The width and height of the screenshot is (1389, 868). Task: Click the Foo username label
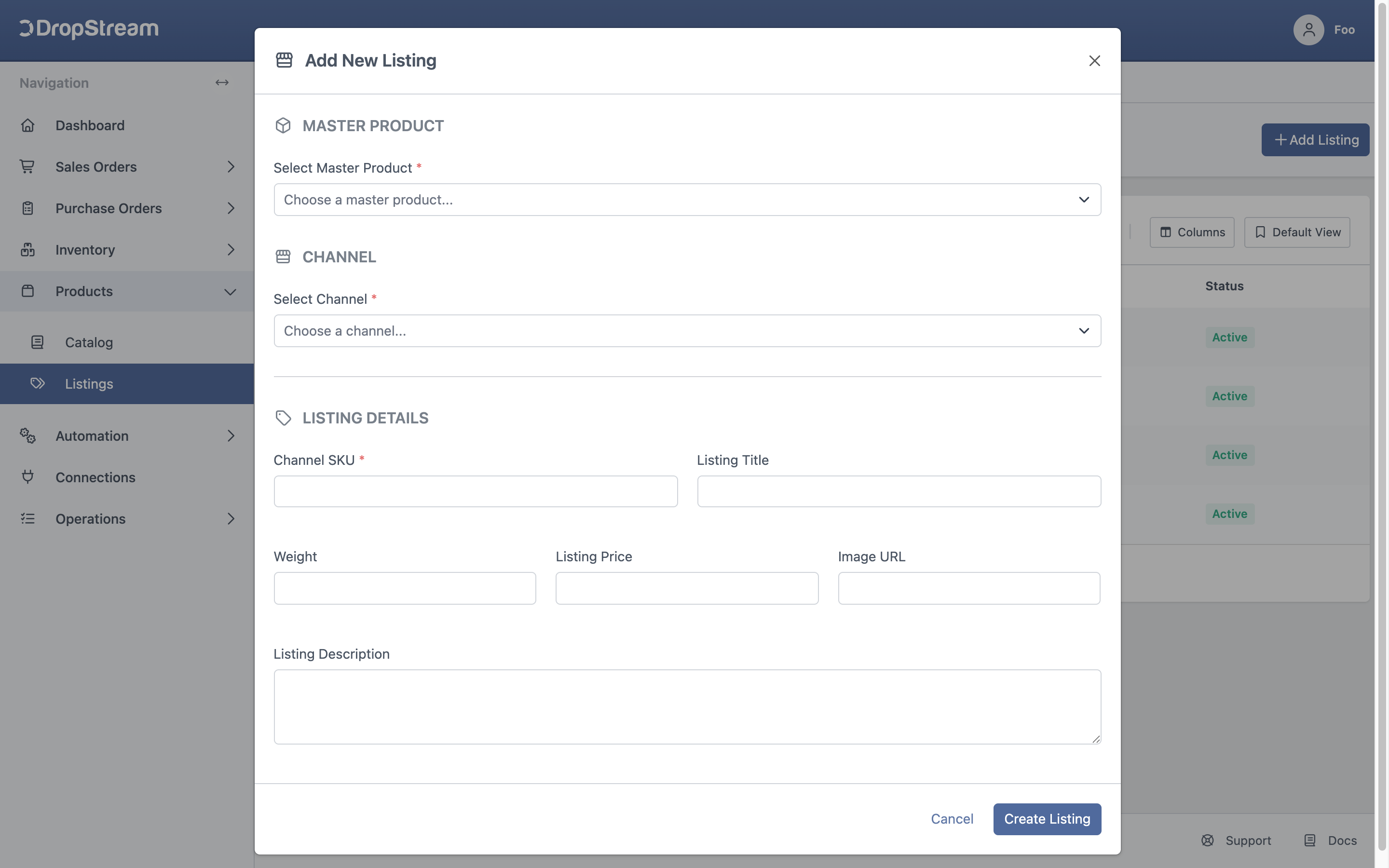point(1344,29)
